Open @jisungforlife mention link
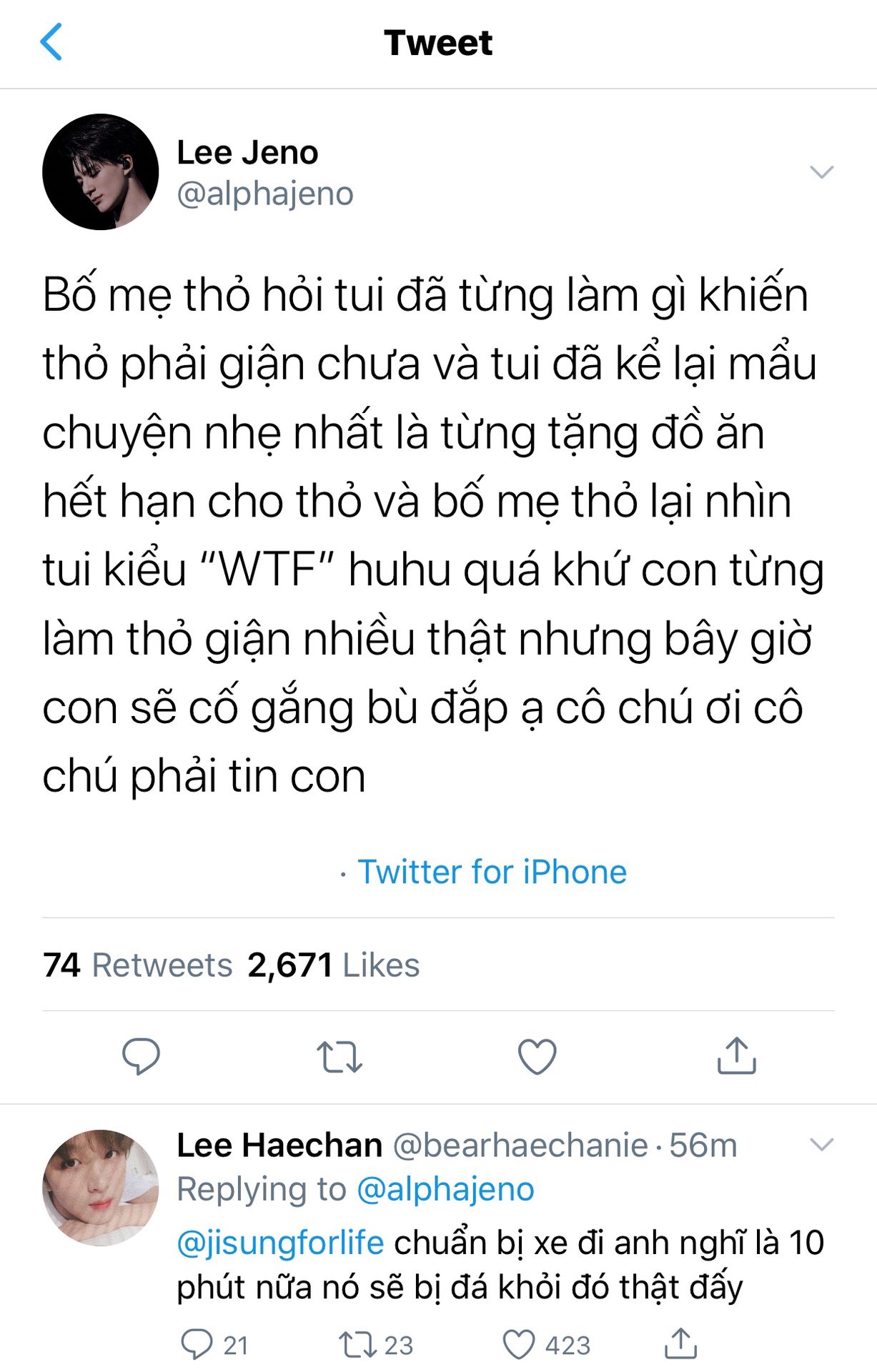 280,1243
